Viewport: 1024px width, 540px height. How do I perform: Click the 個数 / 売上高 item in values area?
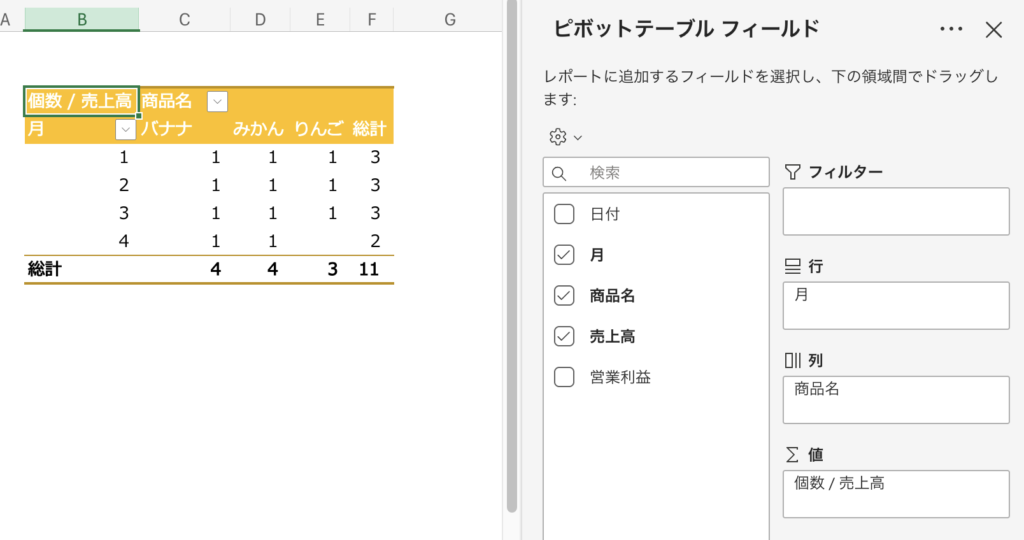tap(840, 484)
